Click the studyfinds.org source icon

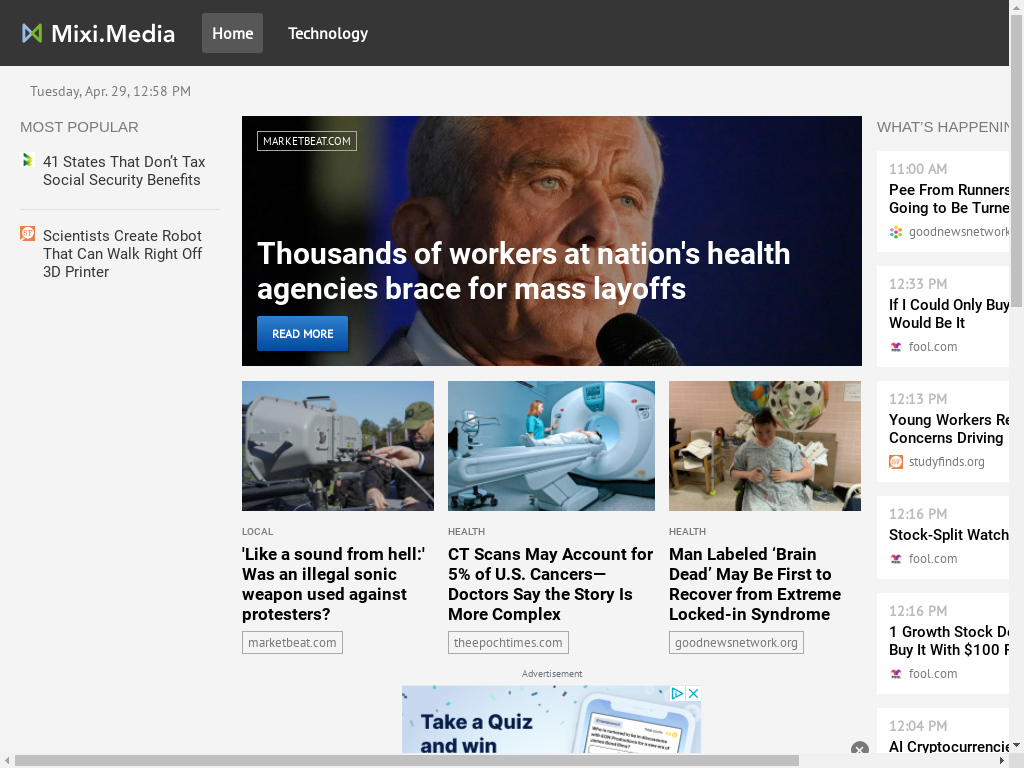[896, 462]
